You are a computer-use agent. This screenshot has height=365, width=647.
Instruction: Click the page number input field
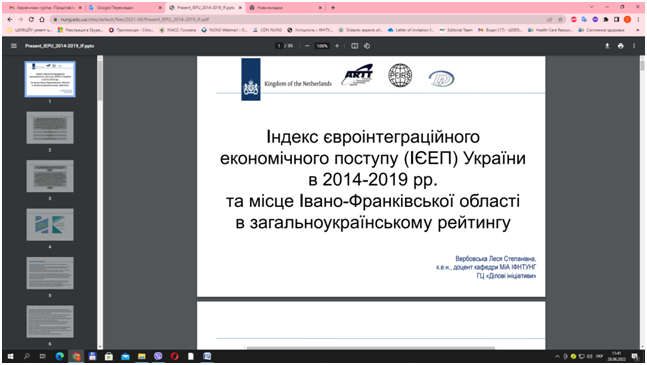(x=279, y=46)
